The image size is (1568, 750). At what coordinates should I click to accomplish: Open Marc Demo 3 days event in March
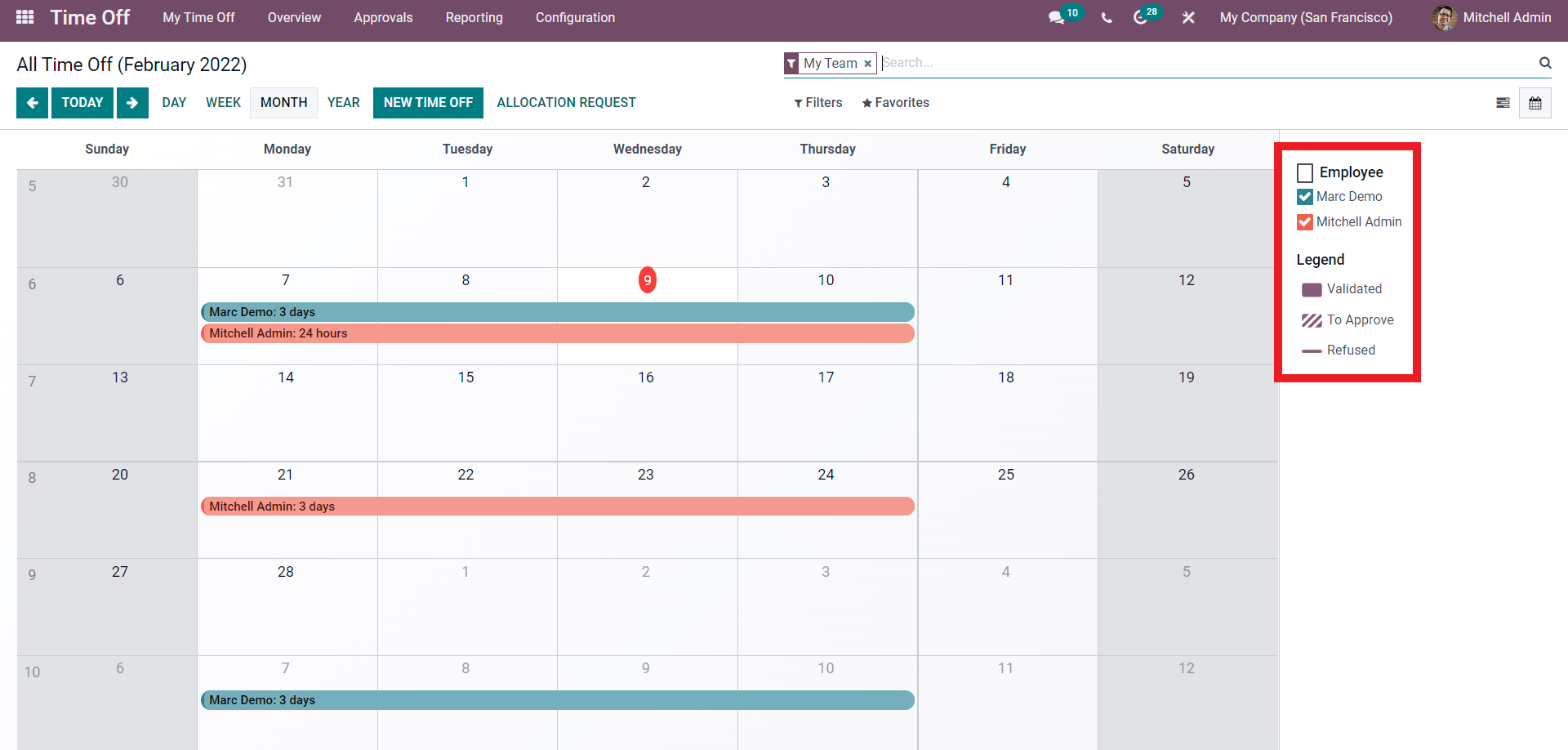coord(558,700)
